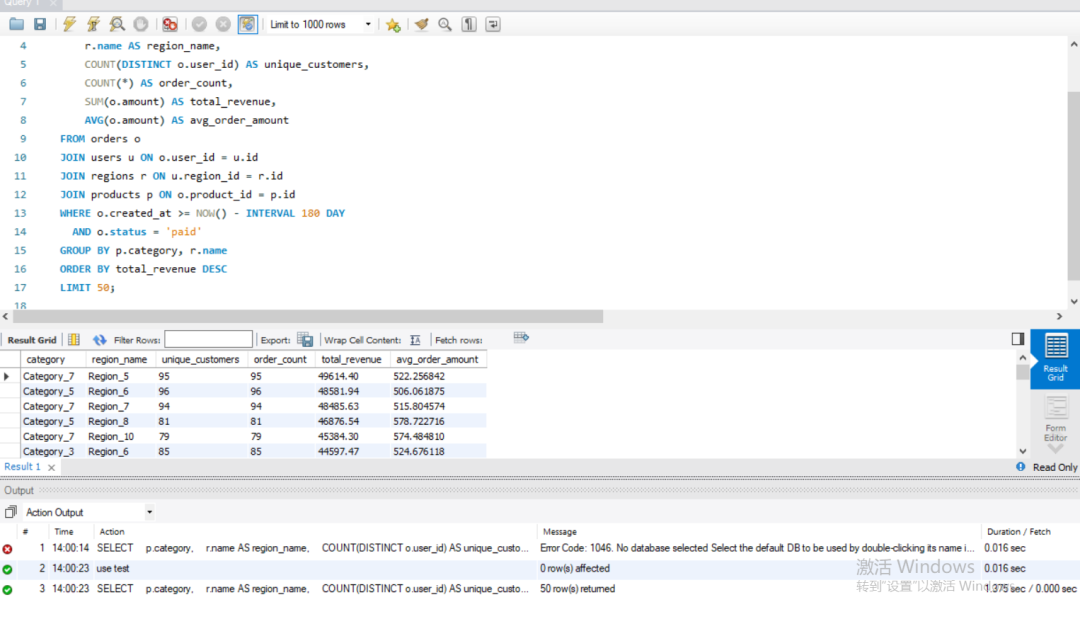Stop the running query
Image resolution: width=1080 pixels, height=619 pixels.
[141, 25]
